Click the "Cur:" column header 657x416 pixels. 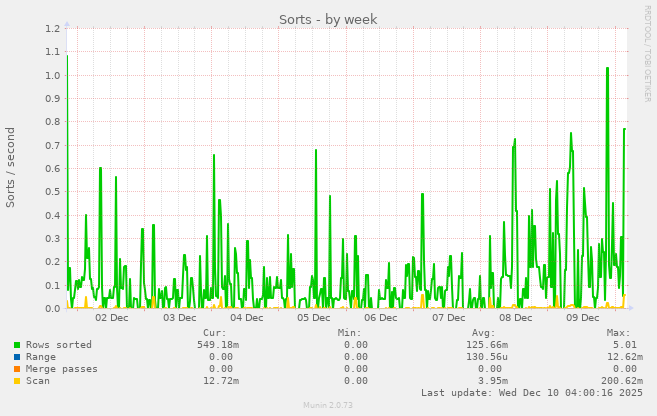click(x=214, y=332)
